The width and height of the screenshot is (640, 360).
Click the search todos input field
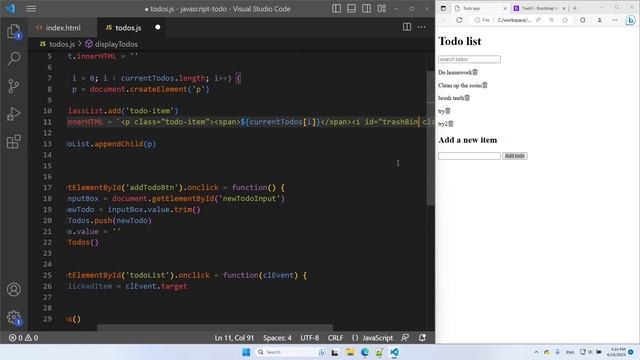[469, 59]
